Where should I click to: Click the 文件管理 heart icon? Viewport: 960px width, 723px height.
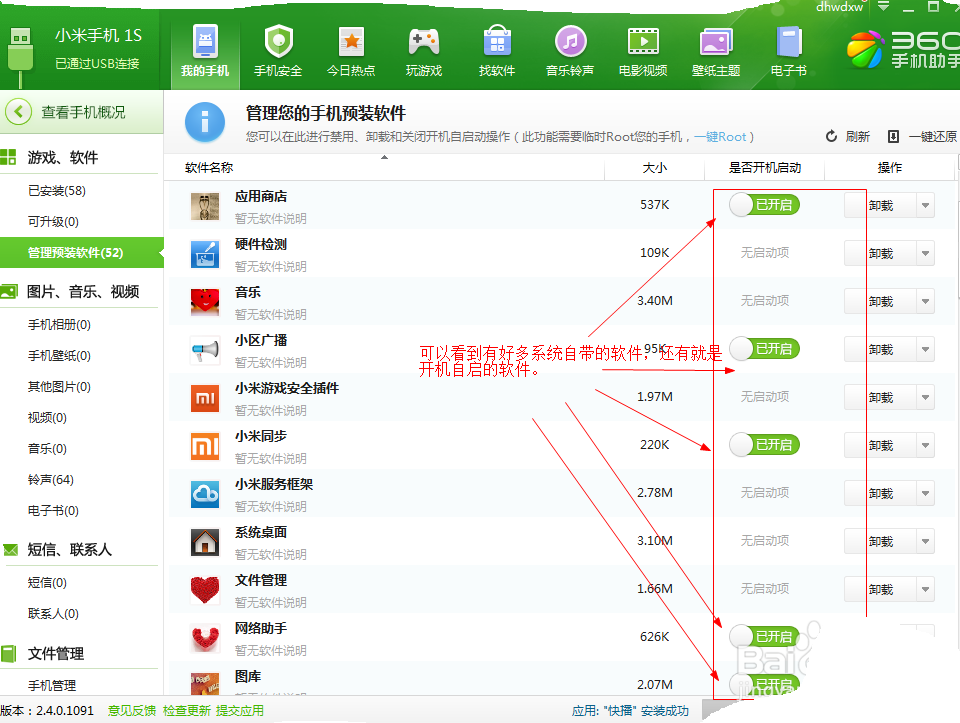click(x=204, y=590)
